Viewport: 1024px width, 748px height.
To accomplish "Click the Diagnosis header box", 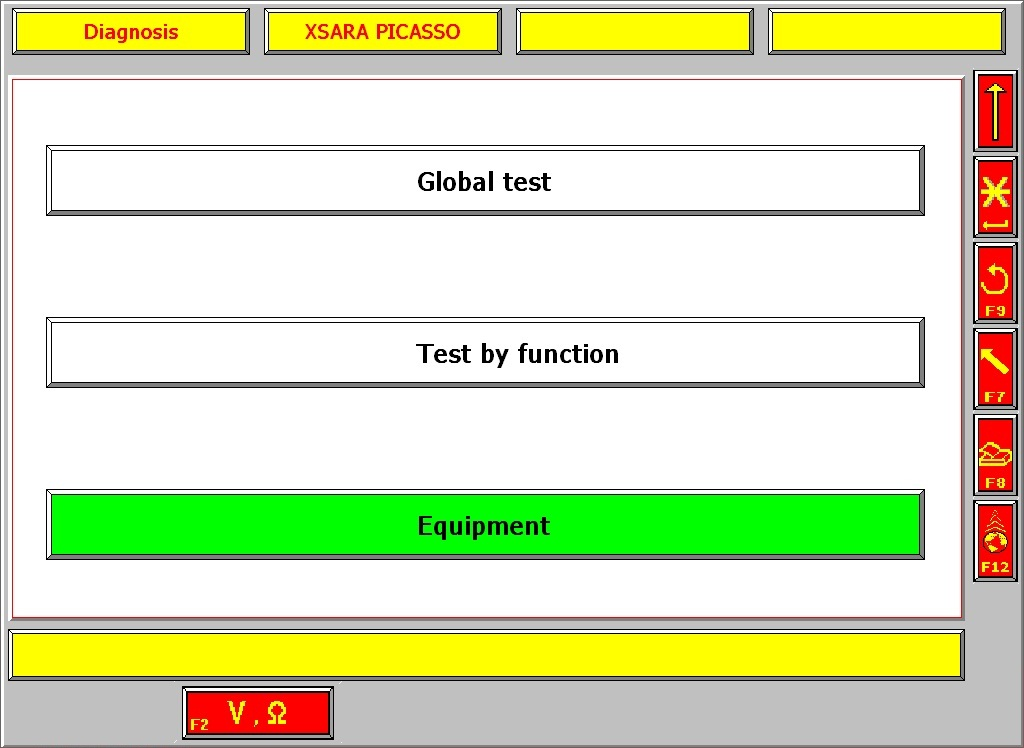I will click(x=131, y=32).
